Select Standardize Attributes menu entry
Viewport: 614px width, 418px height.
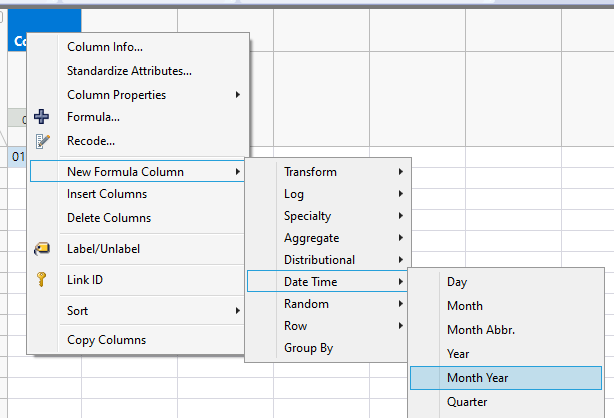point(129,71)
